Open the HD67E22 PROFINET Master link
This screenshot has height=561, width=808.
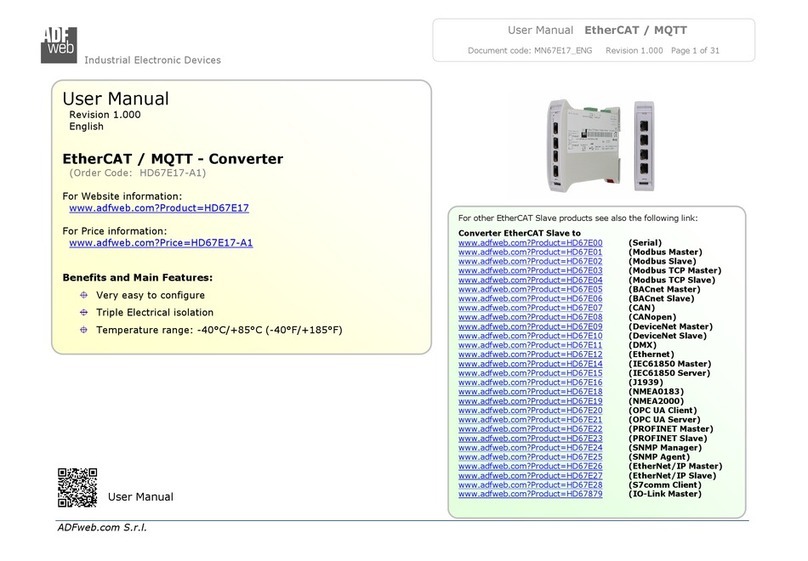tap(530, 429)
